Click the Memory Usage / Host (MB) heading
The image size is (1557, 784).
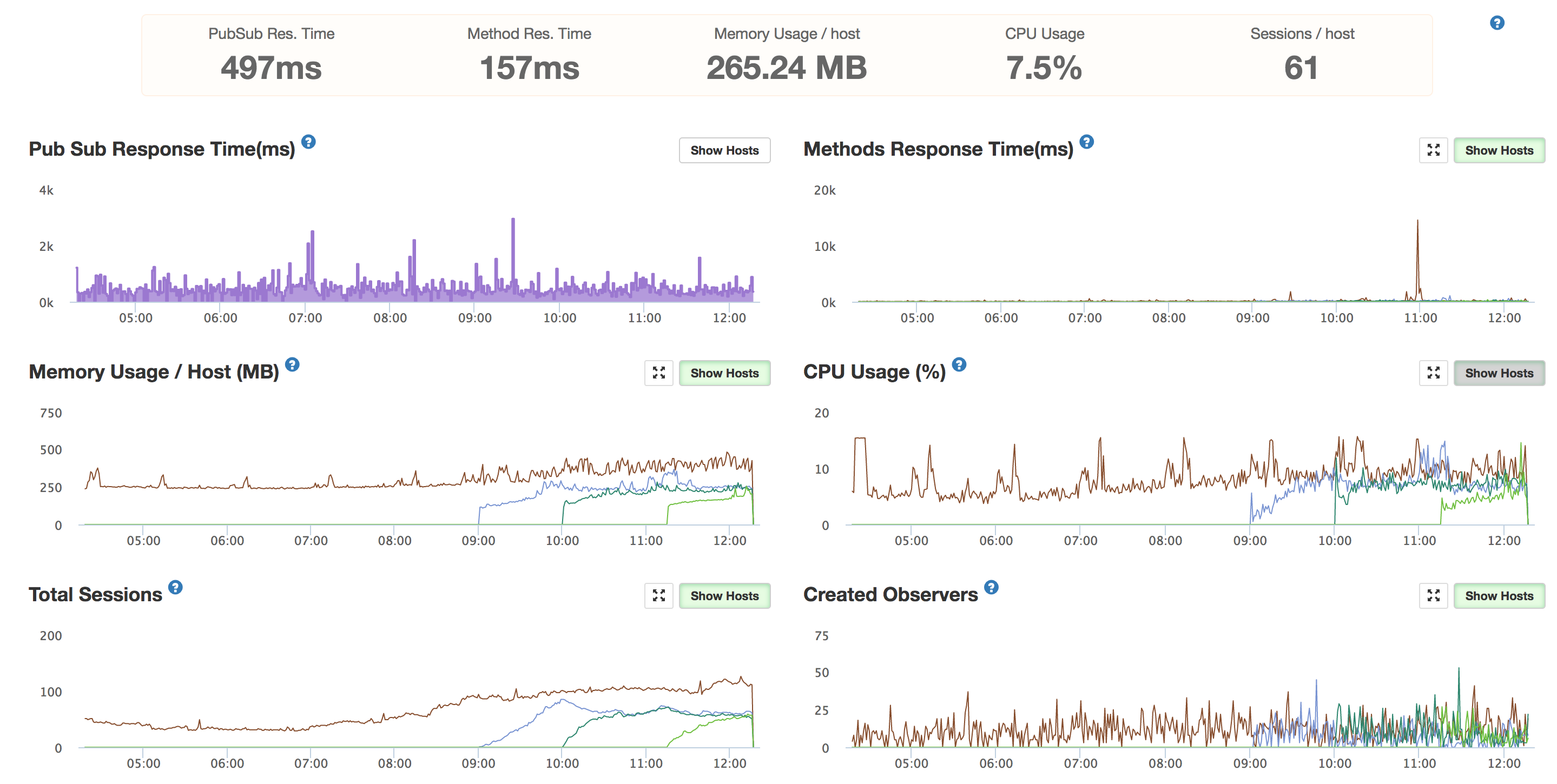154,372
